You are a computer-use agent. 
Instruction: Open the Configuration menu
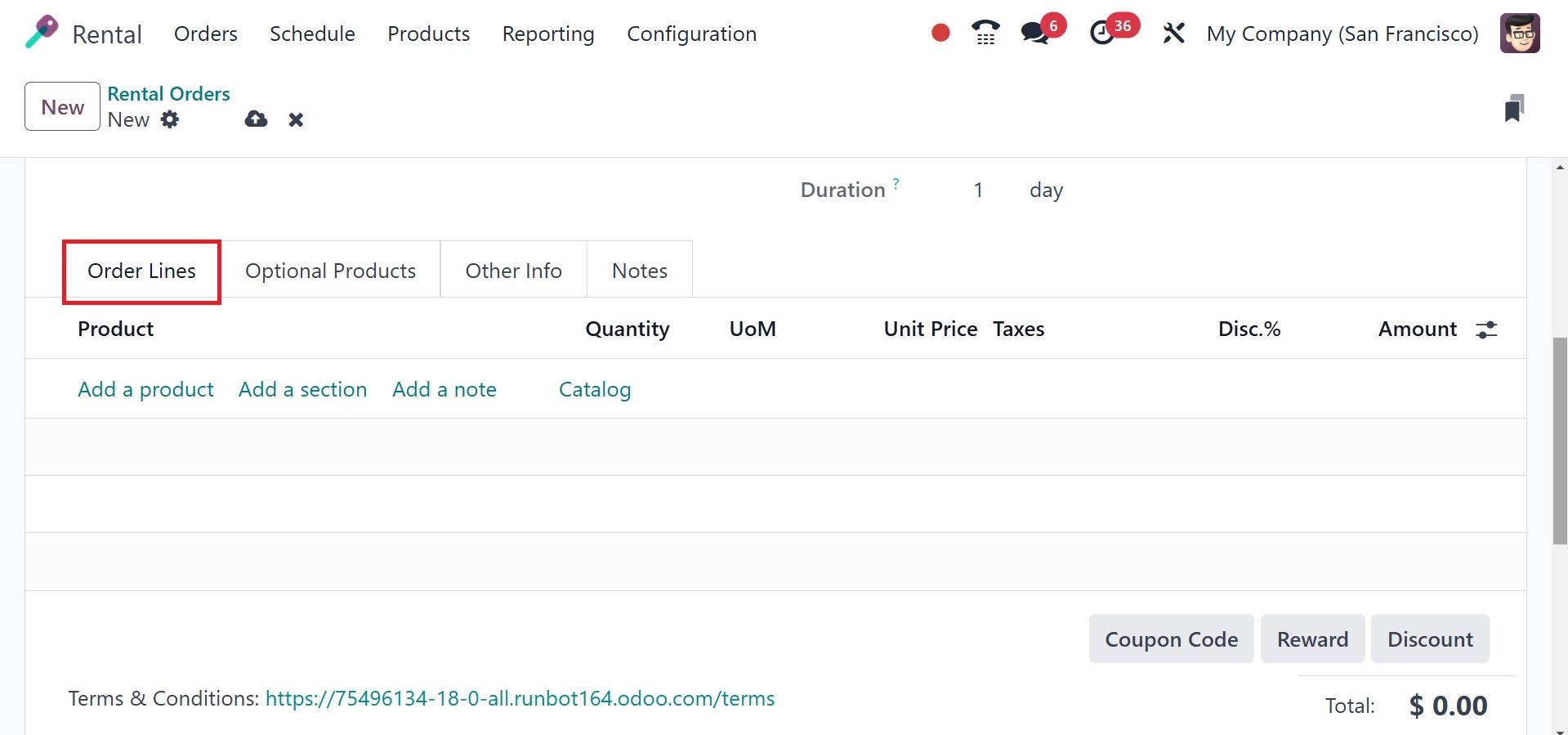click(691, 34)
